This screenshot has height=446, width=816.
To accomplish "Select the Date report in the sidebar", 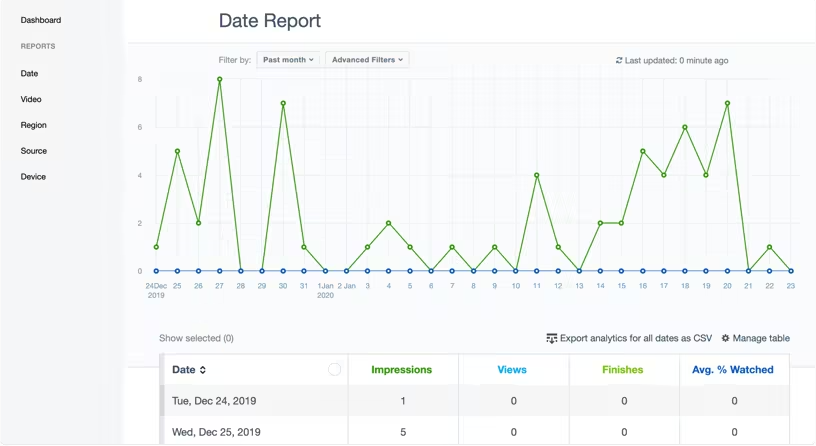I will (x=29, y=73).
